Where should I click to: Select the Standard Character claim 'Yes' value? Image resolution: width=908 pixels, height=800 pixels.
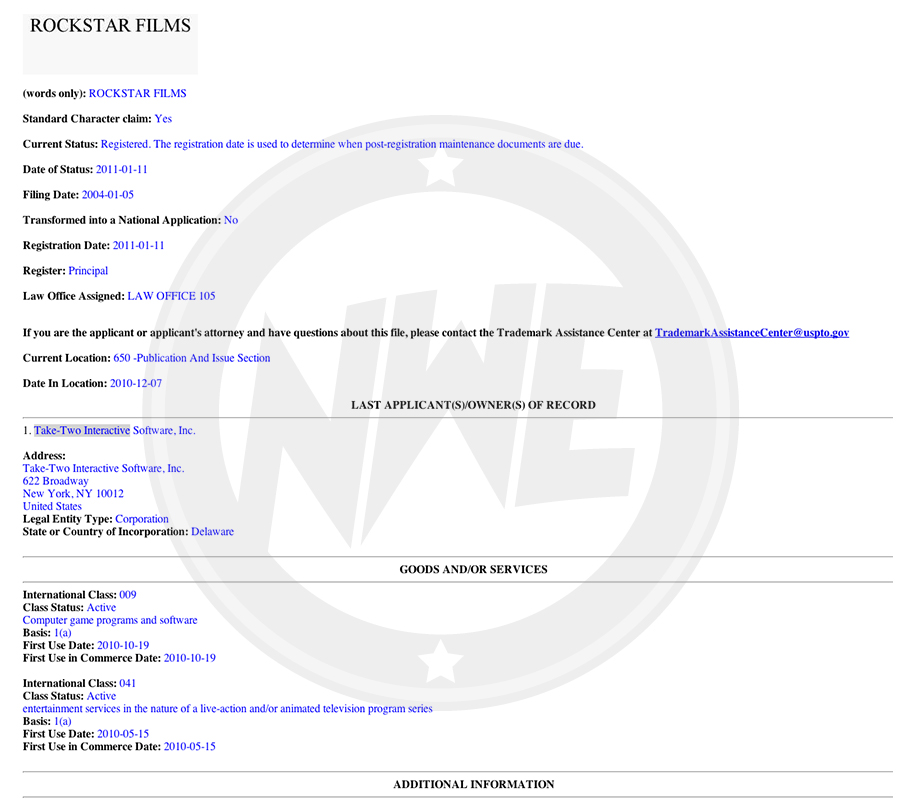point(163,119)
